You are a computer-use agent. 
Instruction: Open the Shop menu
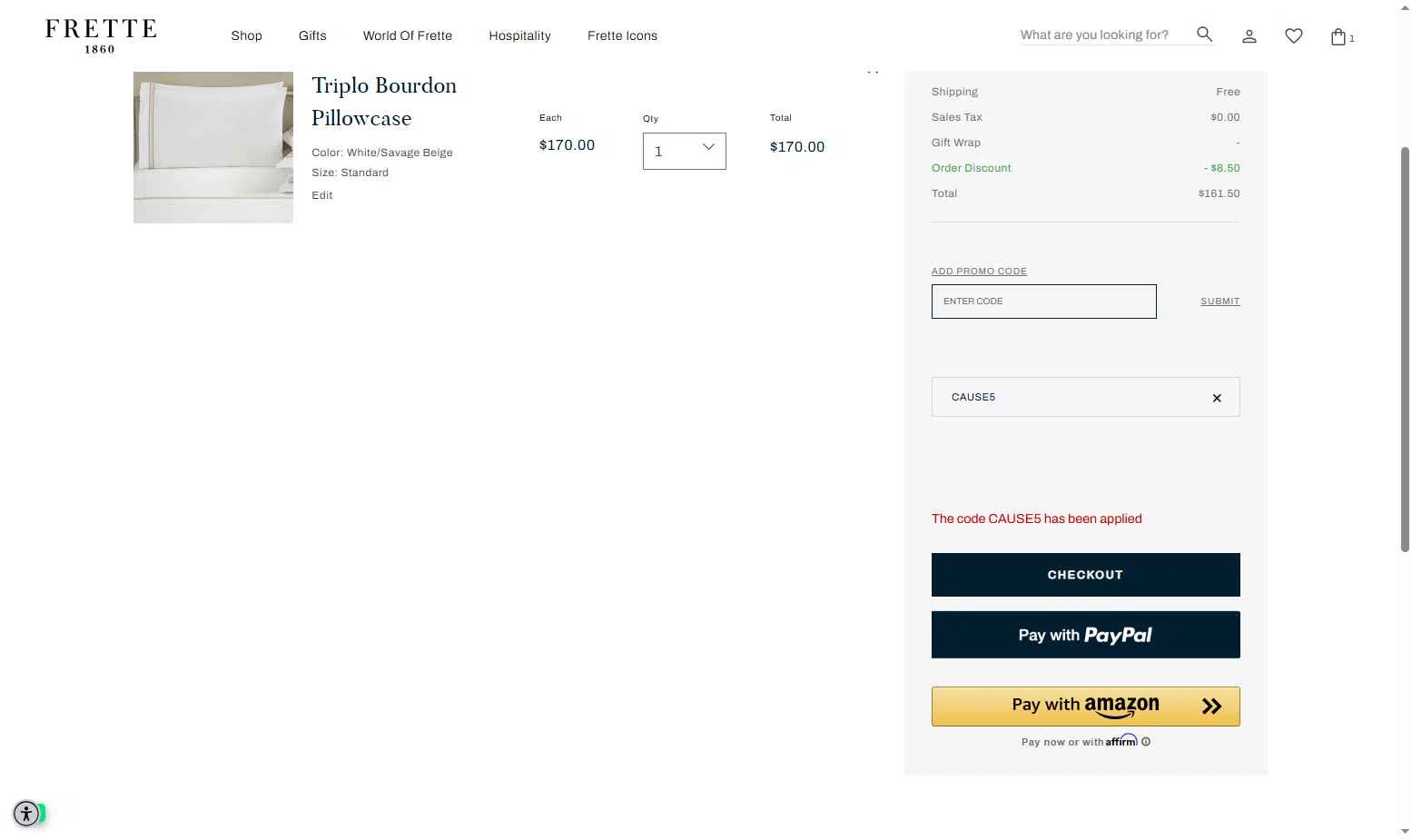(x=246, y=35)
